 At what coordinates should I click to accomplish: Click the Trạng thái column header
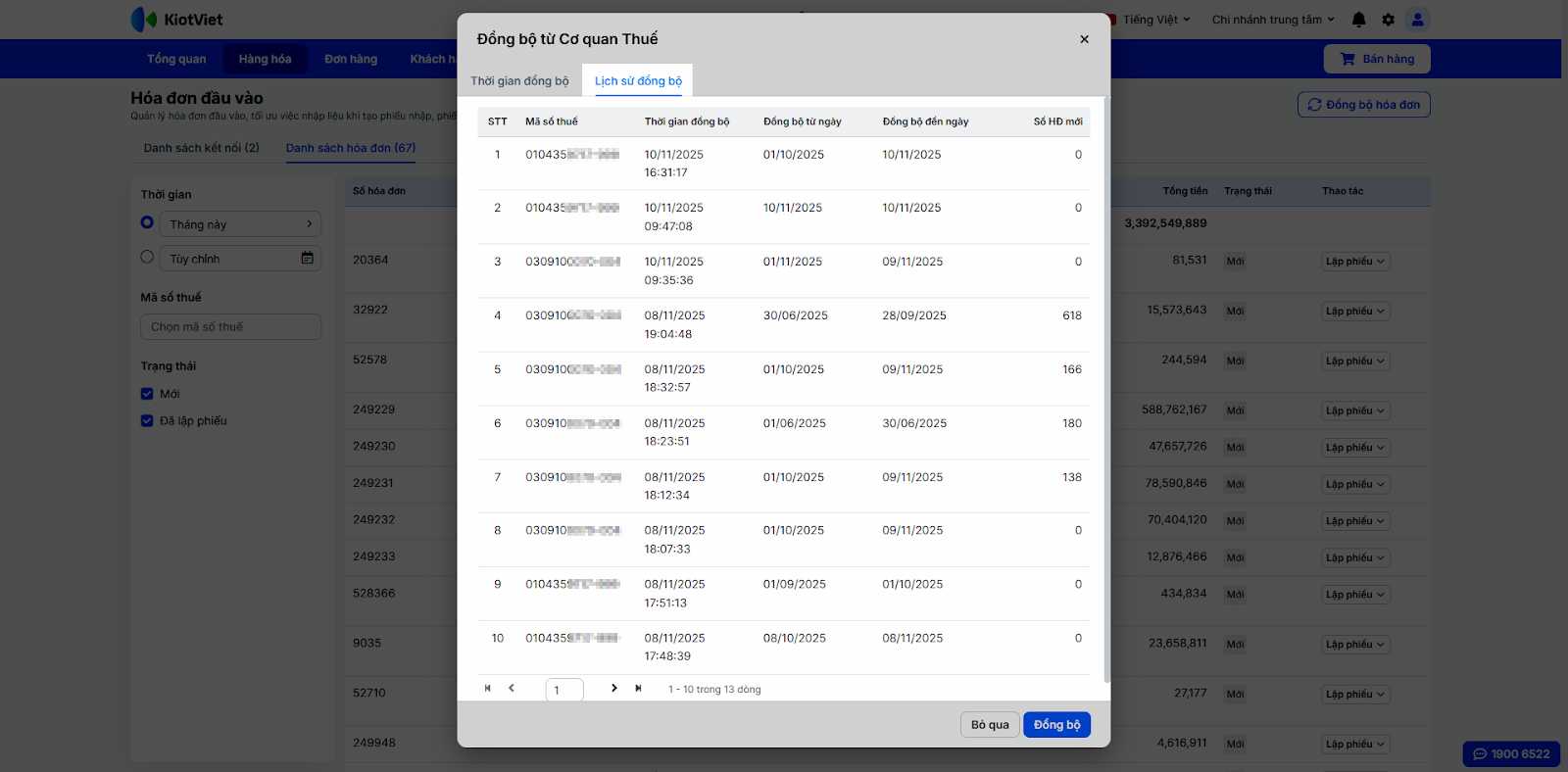pos(1248,191)
